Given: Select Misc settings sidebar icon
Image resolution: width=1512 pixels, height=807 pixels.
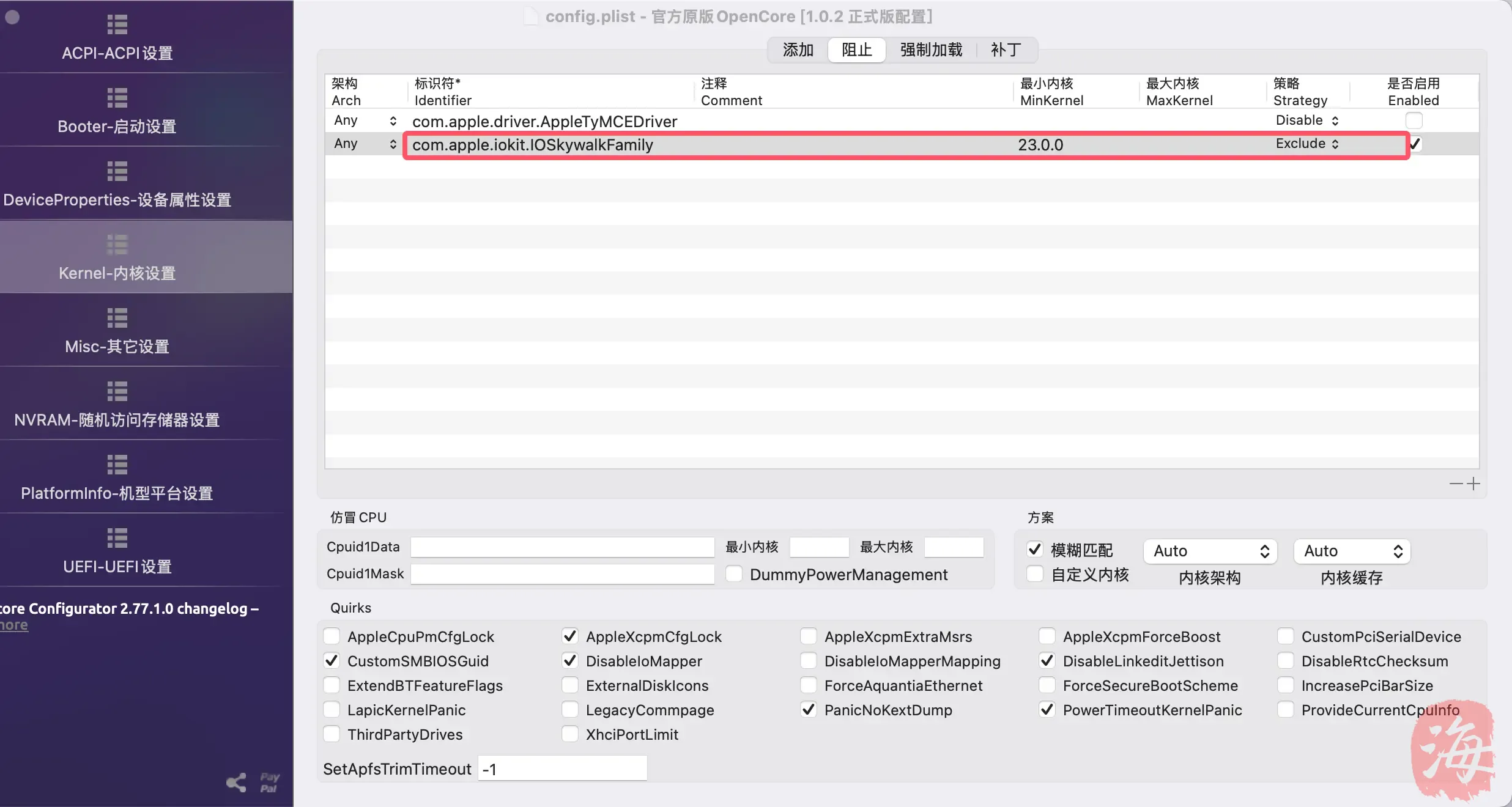Looking at the screenshot, I should [117, 318].
